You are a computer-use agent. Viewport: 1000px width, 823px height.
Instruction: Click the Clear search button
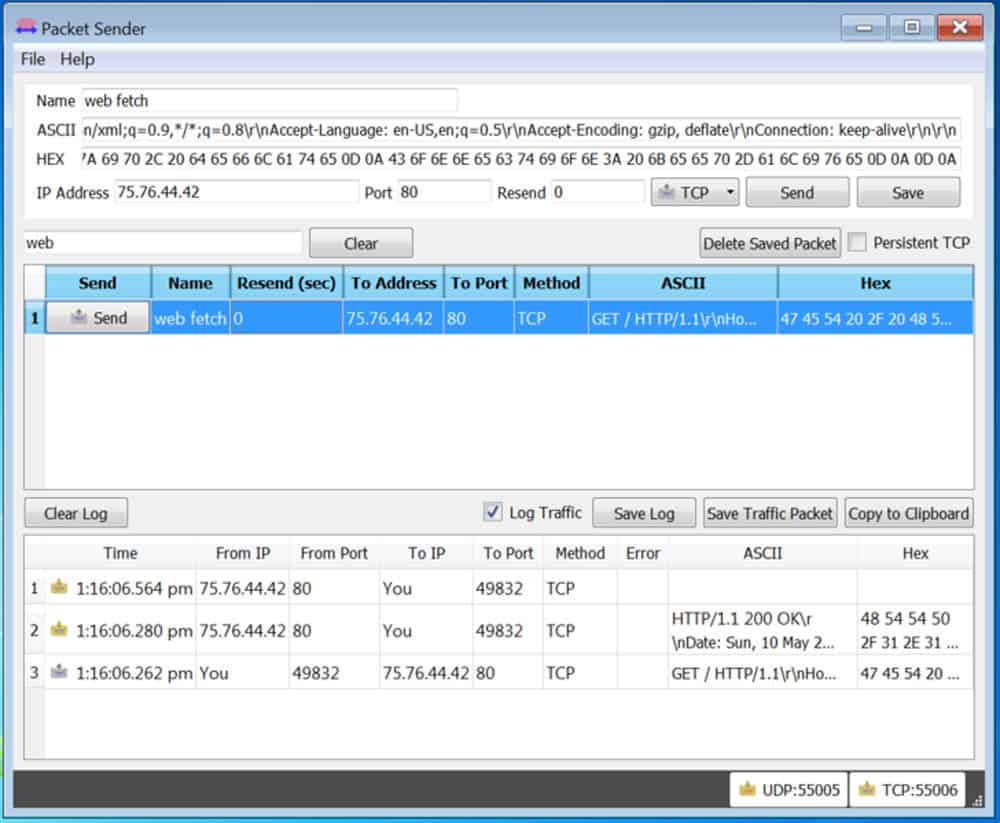(361, 244)
